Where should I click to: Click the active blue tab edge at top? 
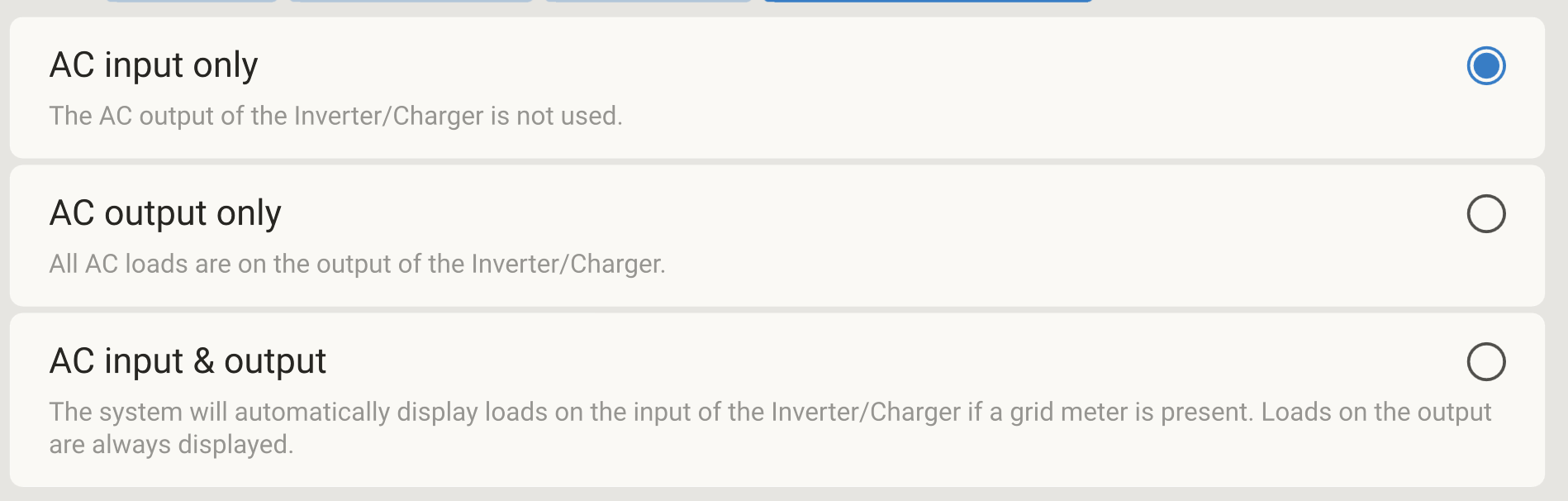[x=928, y=1]
